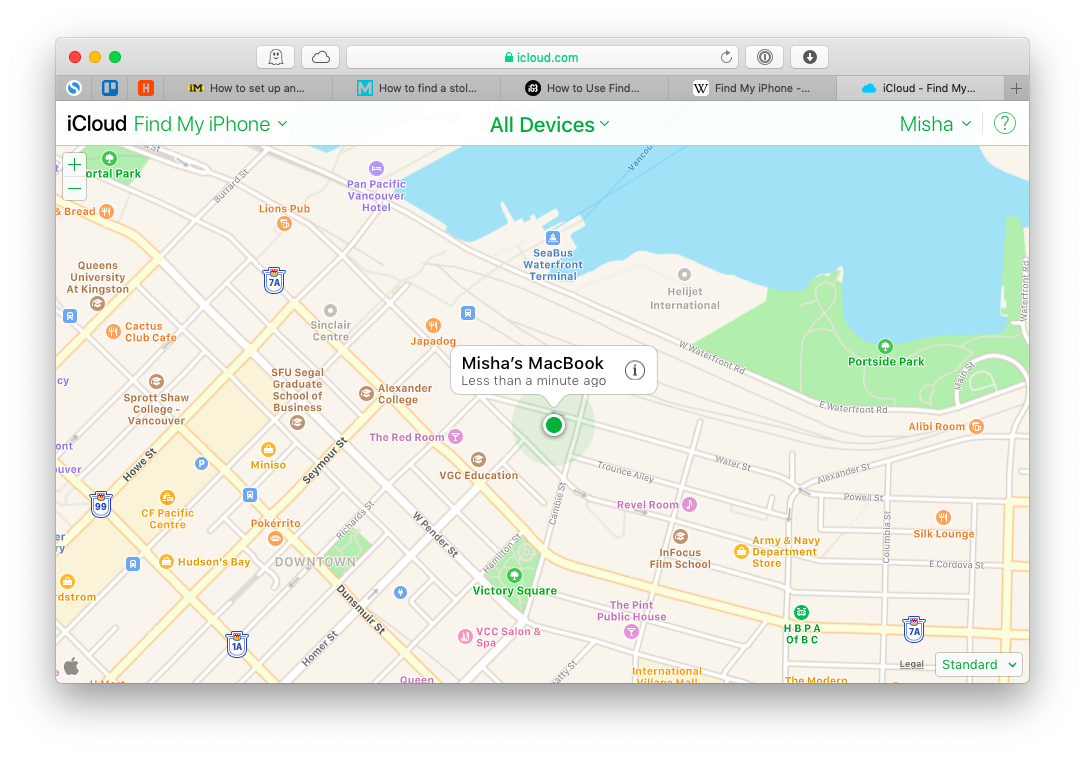Reload the page using refresh icon

tap(726, 57)
